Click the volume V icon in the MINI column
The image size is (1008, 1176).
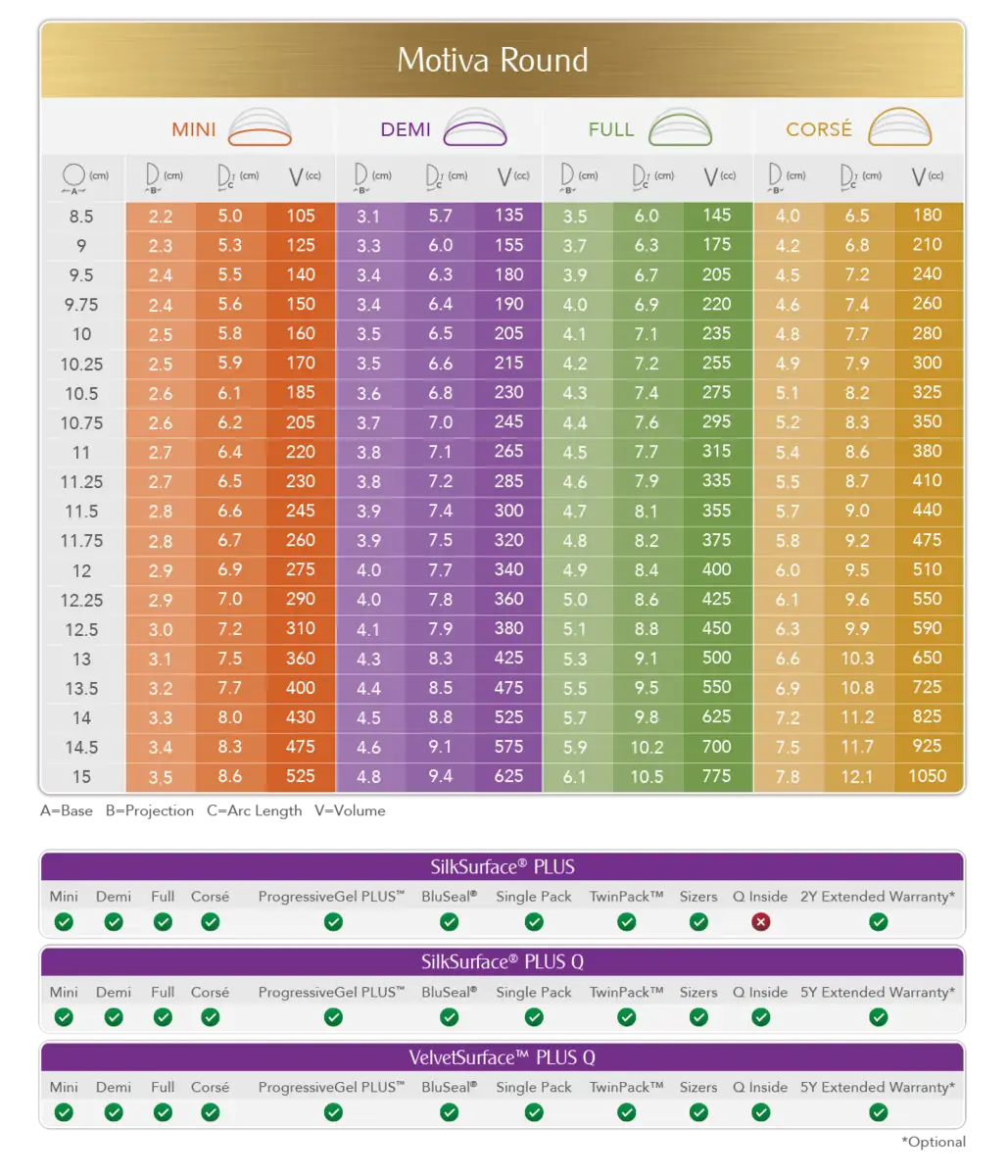coord(298,177)
